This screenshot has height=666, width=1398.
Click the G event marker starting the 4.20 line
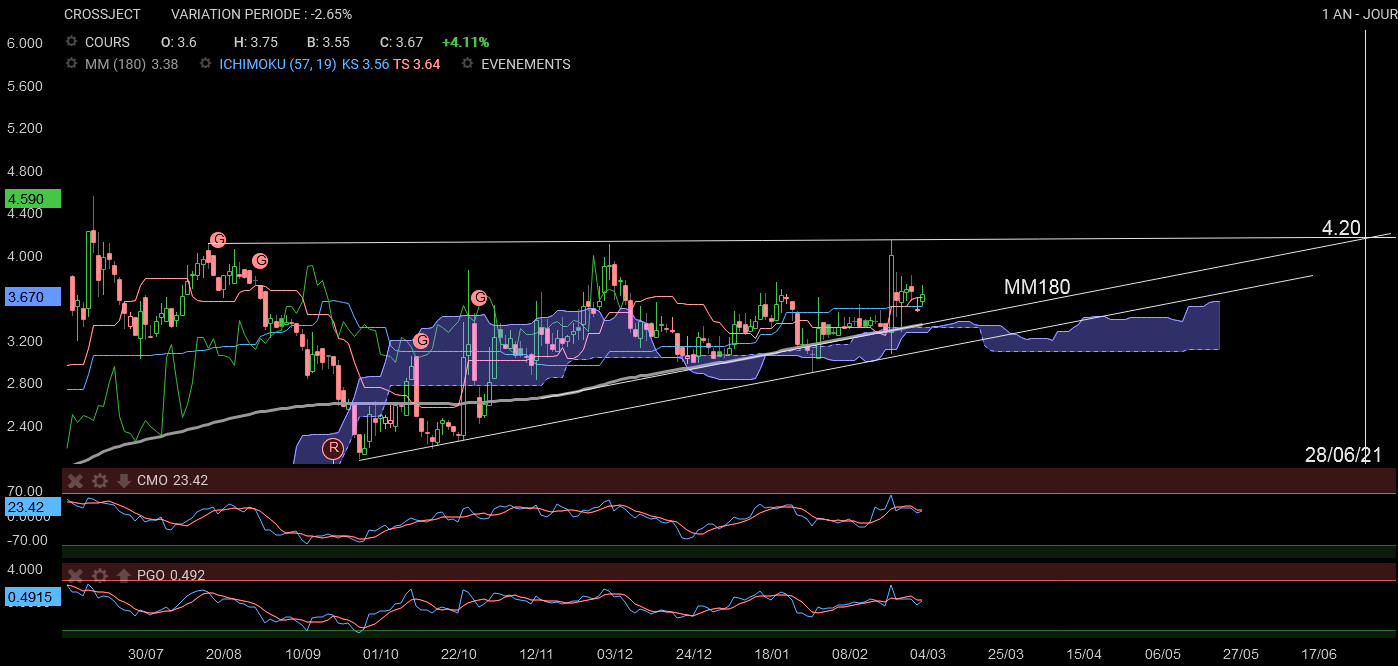click(218, 240)
